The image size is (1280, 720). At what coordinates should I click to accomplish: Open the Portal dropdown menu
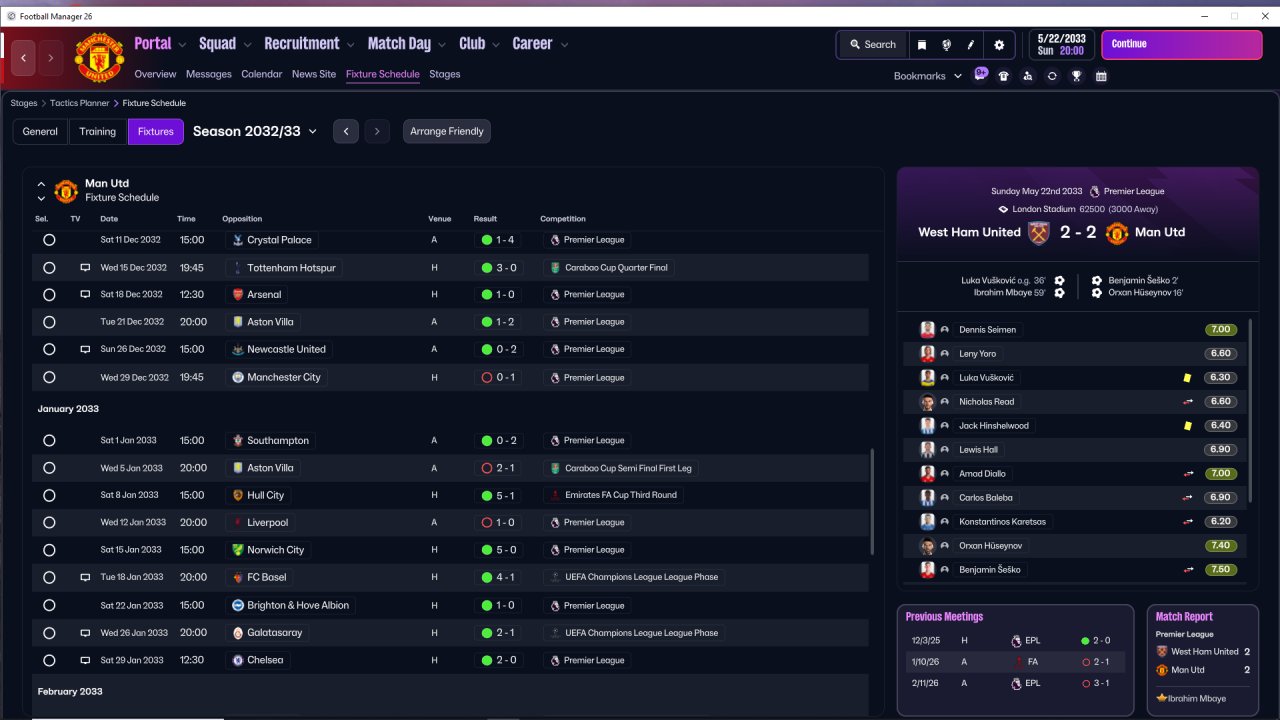pos(160,44)
